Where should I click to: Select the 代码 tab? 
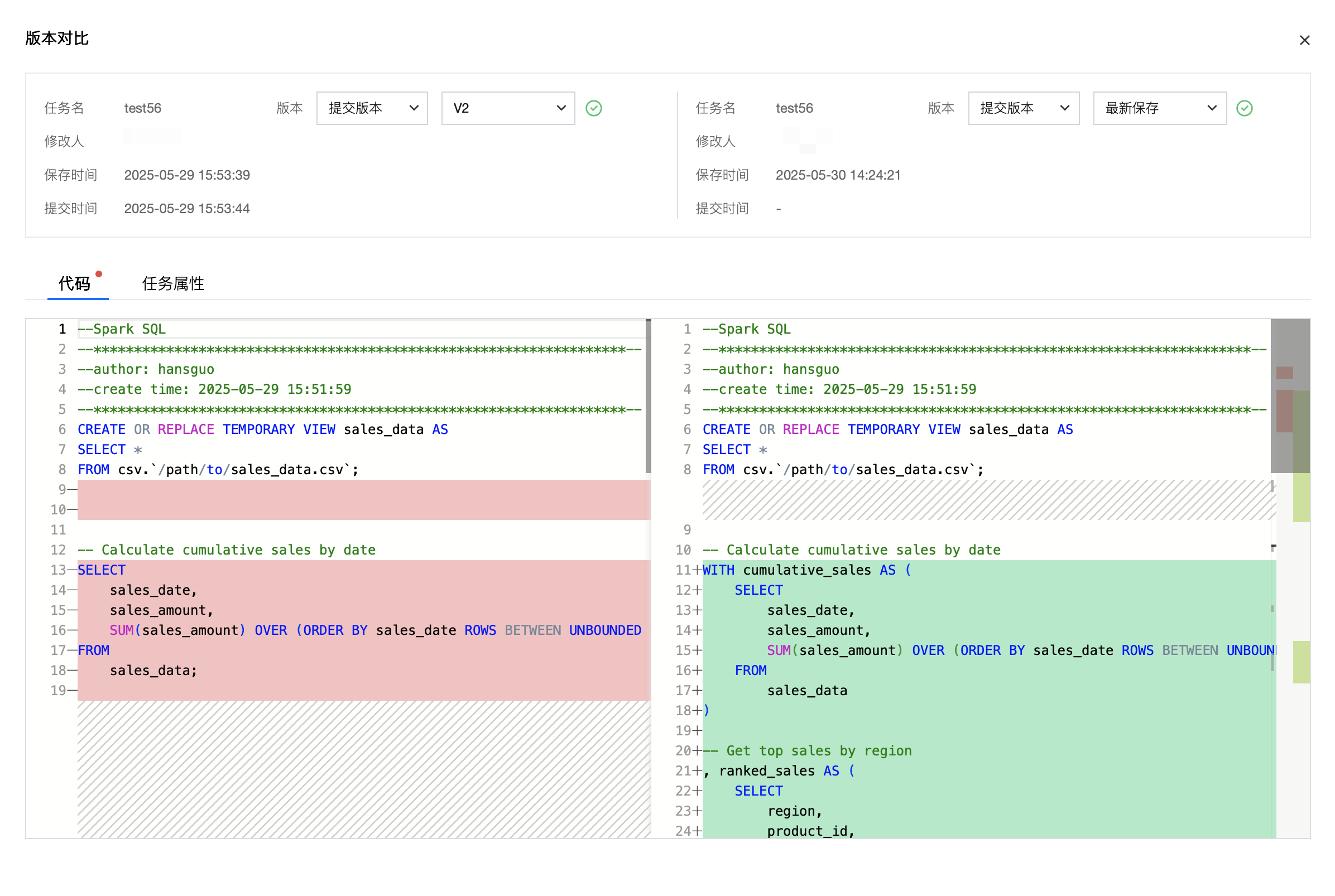[x=74, y=283]
